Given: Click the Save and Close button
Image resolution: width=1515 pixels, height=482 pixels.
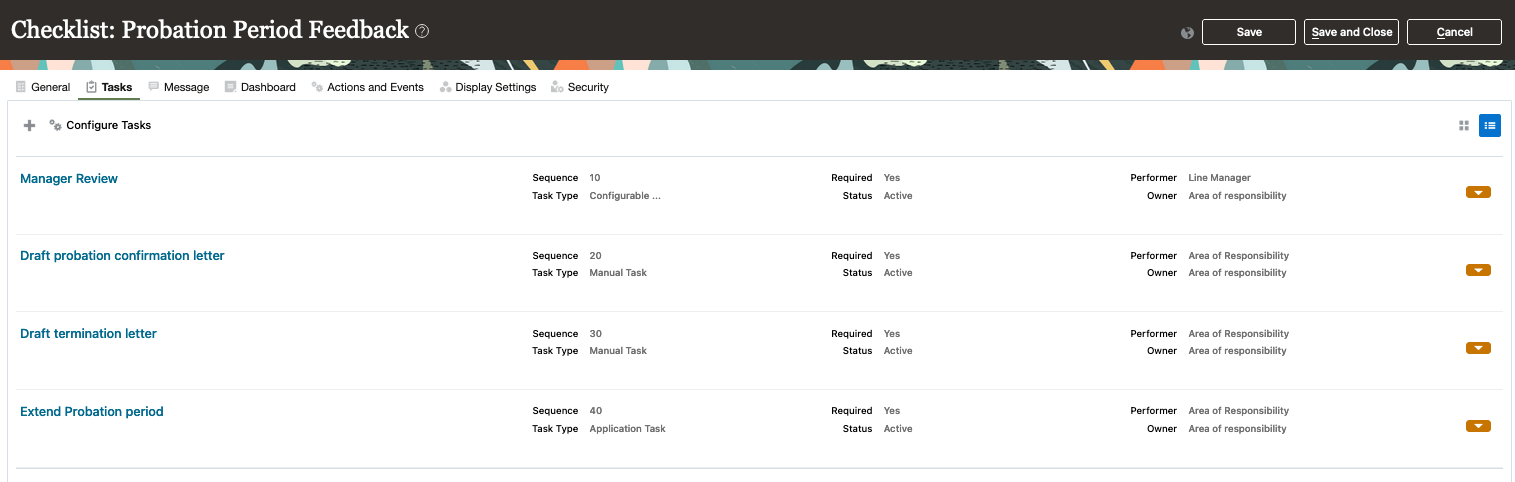Looking at the screenshot, I should point(1351,32).
